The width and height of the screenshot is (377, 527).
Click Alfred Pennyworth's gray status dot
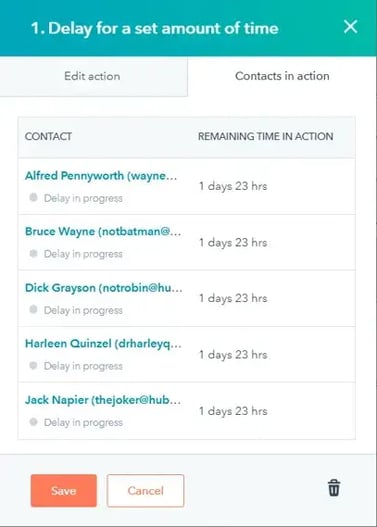[33, 197]
